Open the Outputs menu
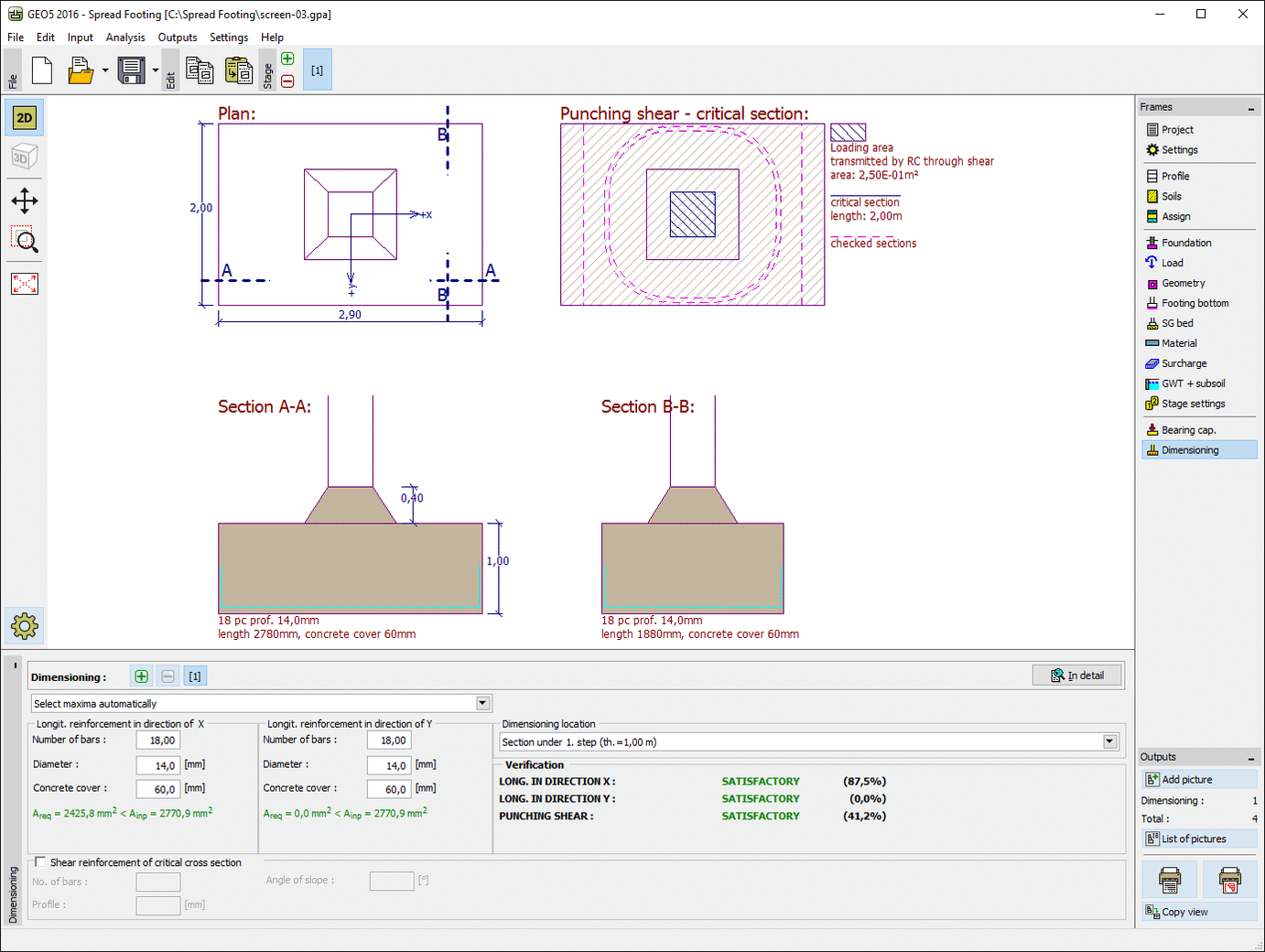The image size is (1265, 952). coord(177,37)
